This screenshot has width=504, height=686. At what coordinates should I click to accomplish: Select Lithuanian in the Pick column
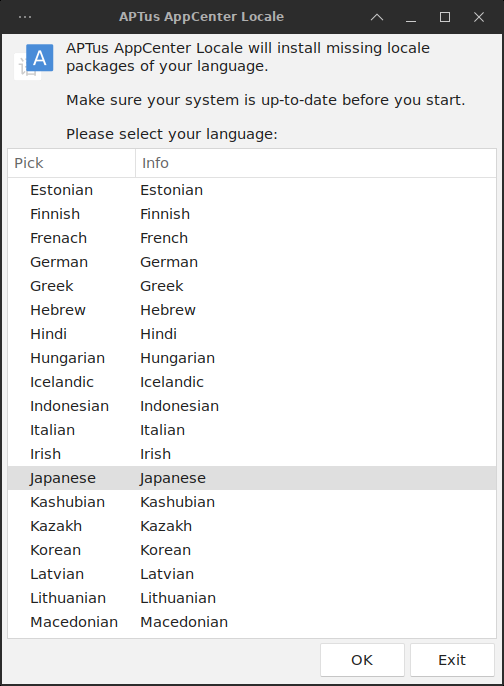(x=68, y=598)
